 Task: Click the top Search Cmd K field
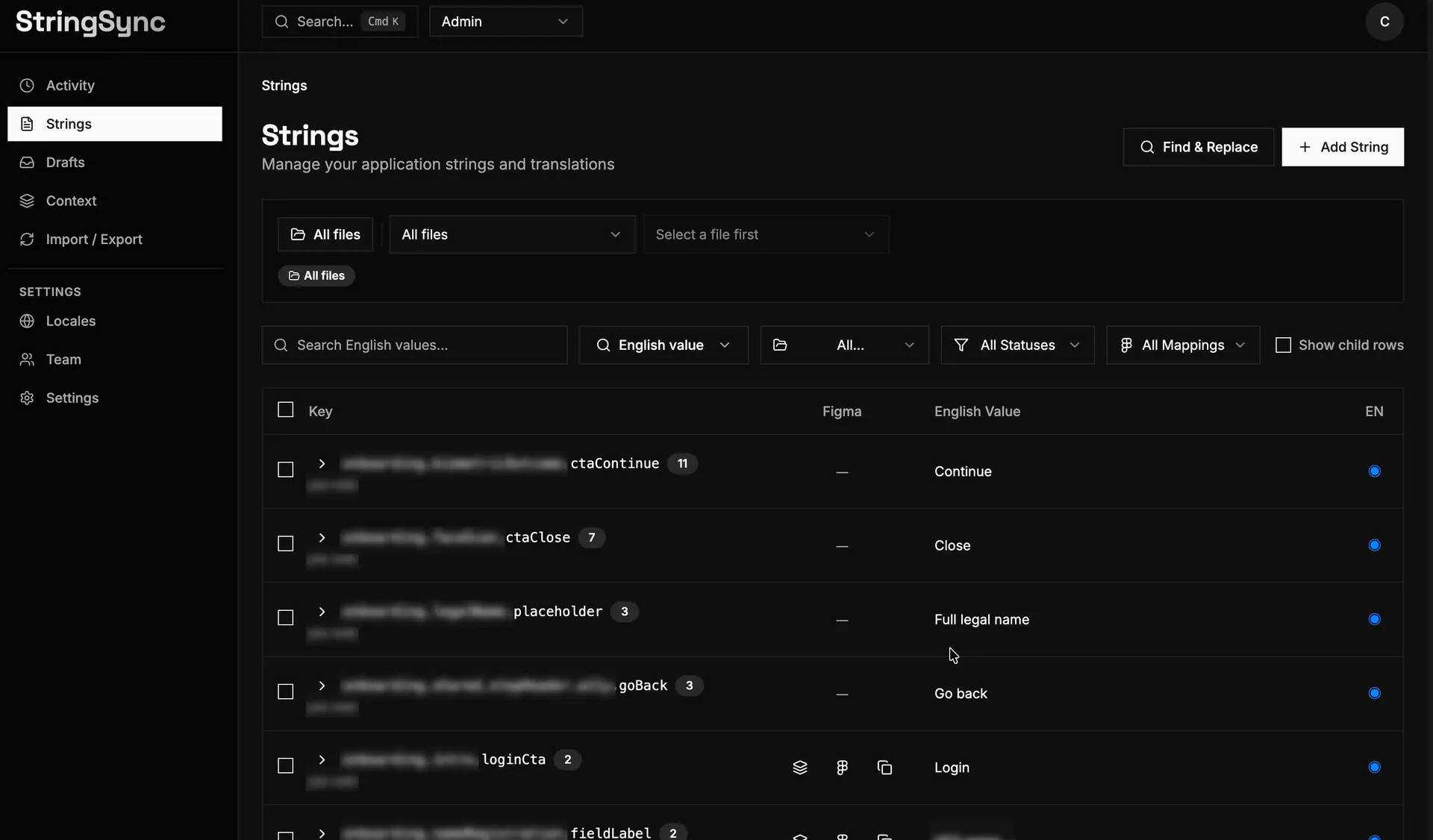[x=340, y=22]
